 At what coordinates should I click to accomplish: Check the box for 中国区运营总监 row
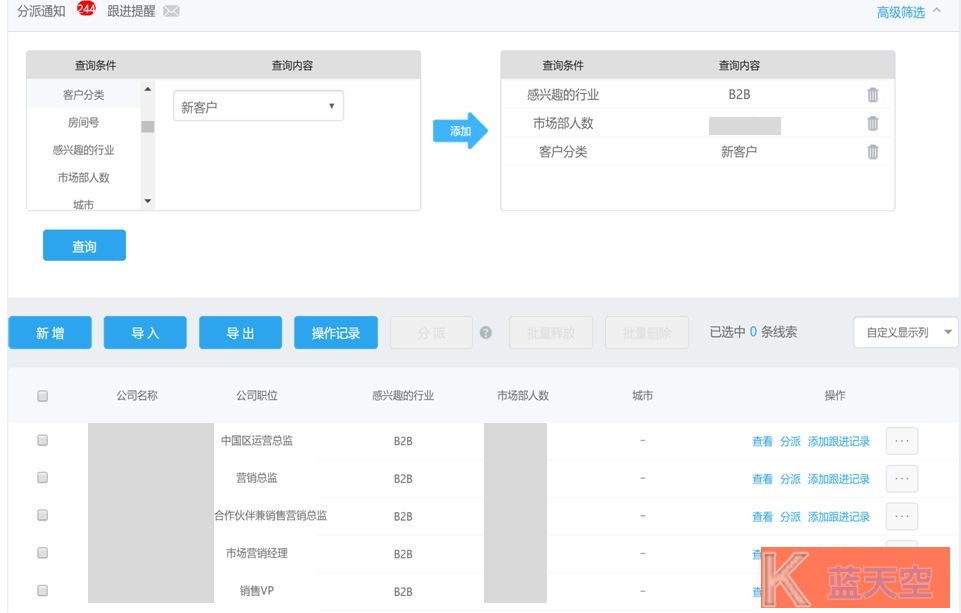point(42,440)
